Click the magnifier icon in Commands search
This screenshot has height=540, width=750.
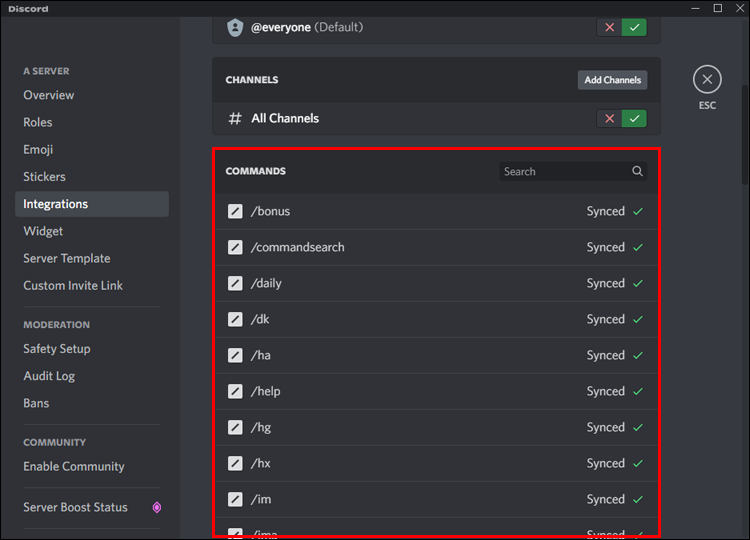point(637,171)
